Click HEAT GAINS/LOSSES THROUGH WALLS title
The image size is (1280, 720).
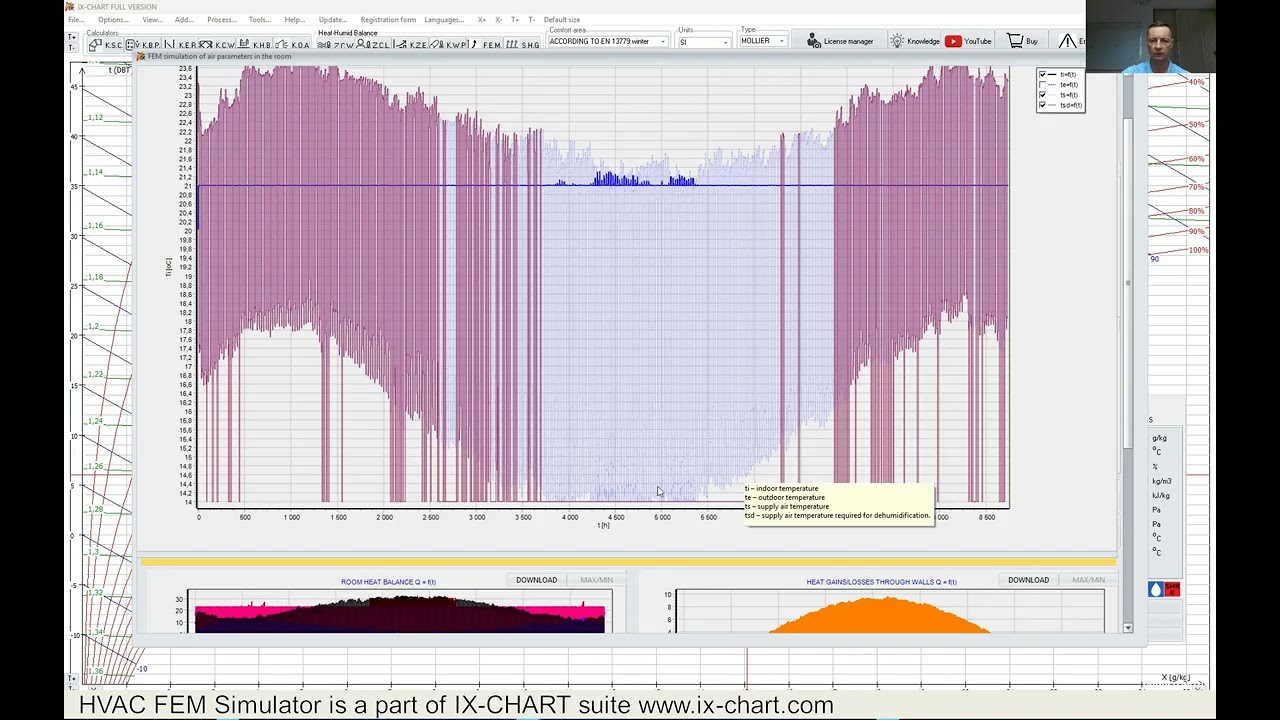(881, 582)
